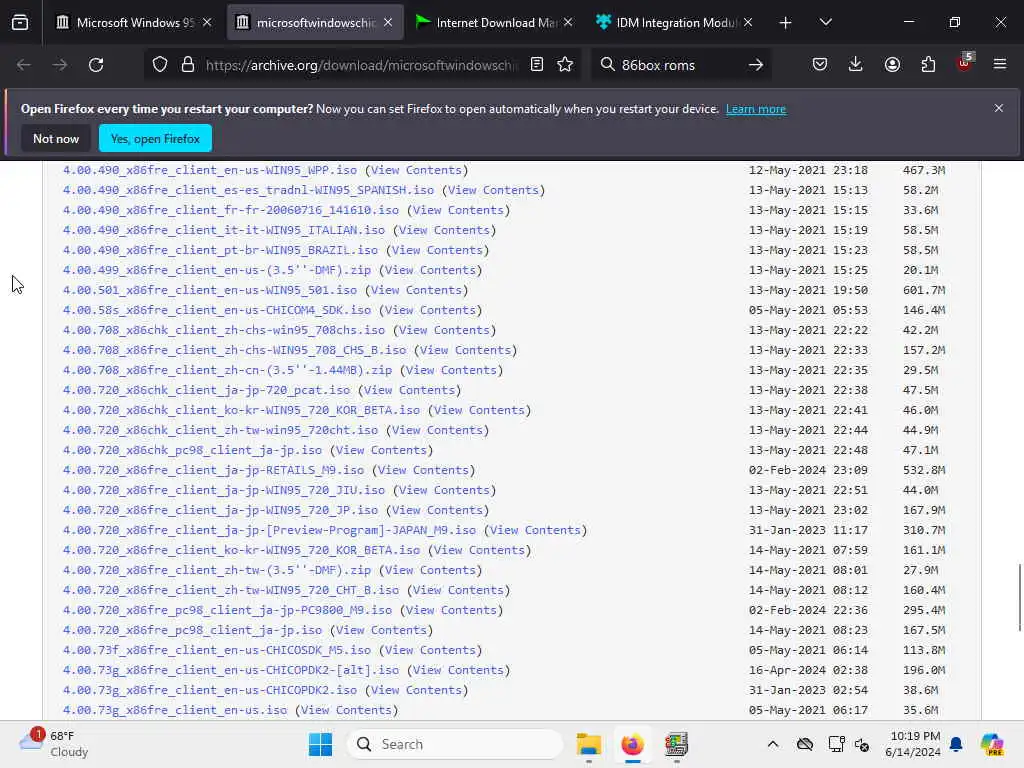Download WIN95_720_JIU.iso file

click(224, 490)
